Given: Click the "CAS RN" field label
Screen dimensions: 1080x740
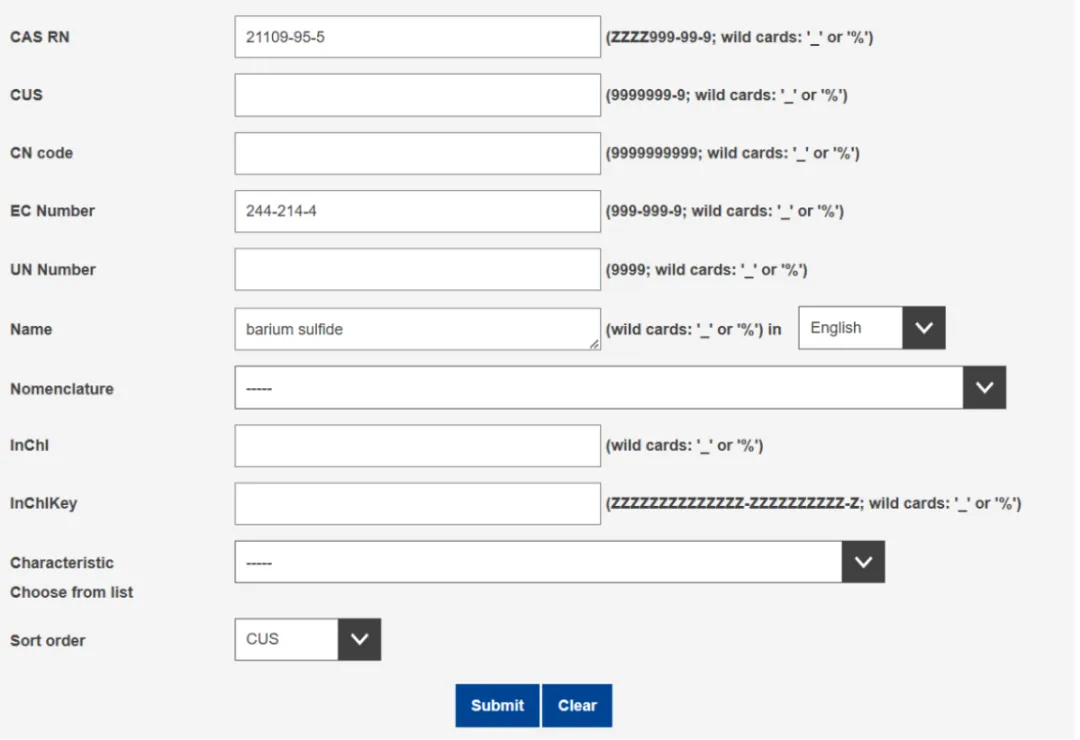Looking at the screenshot, I should pyautogui.click(x=40, y=37).
